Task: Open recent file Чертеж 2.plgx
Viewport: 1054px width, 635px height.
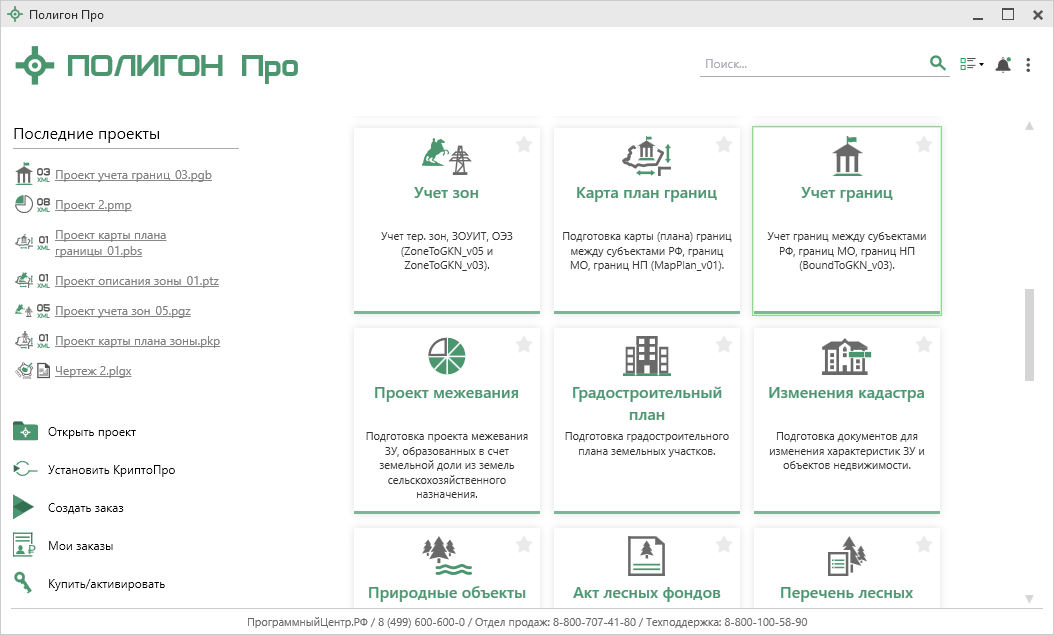Action: click(x=93, y=371)
